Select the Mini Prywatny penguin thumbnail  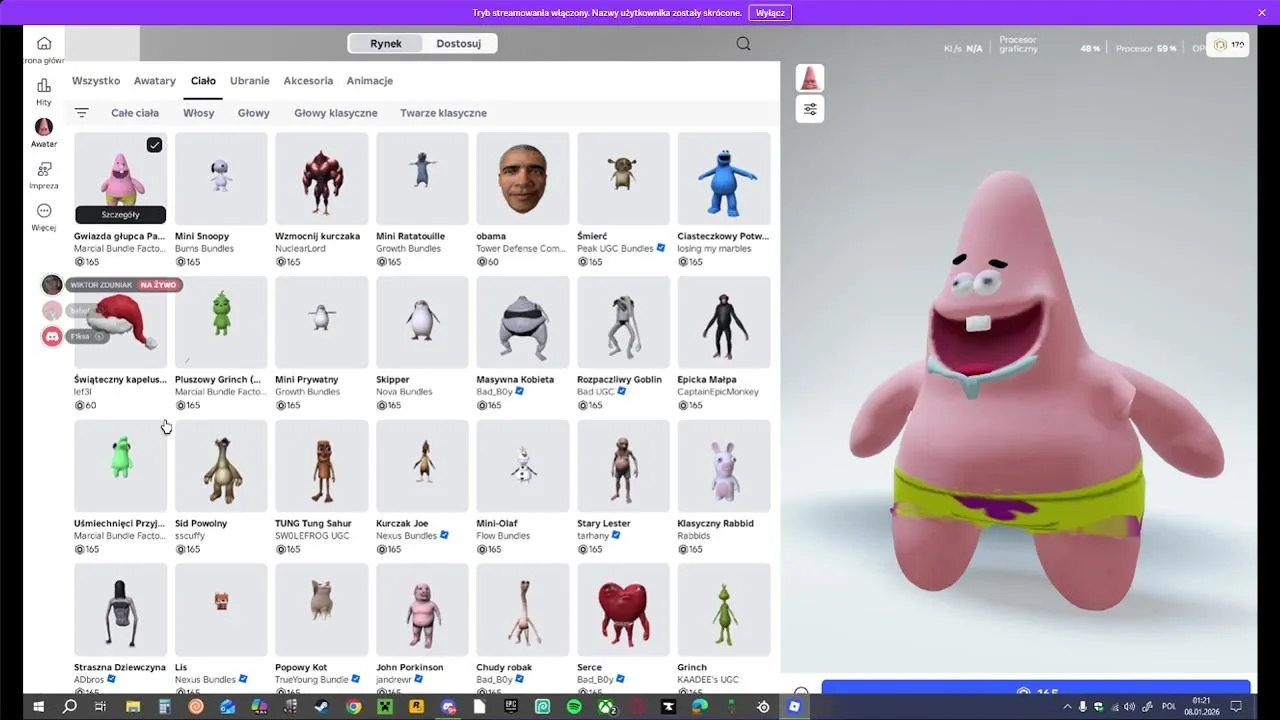pos(322,322)
